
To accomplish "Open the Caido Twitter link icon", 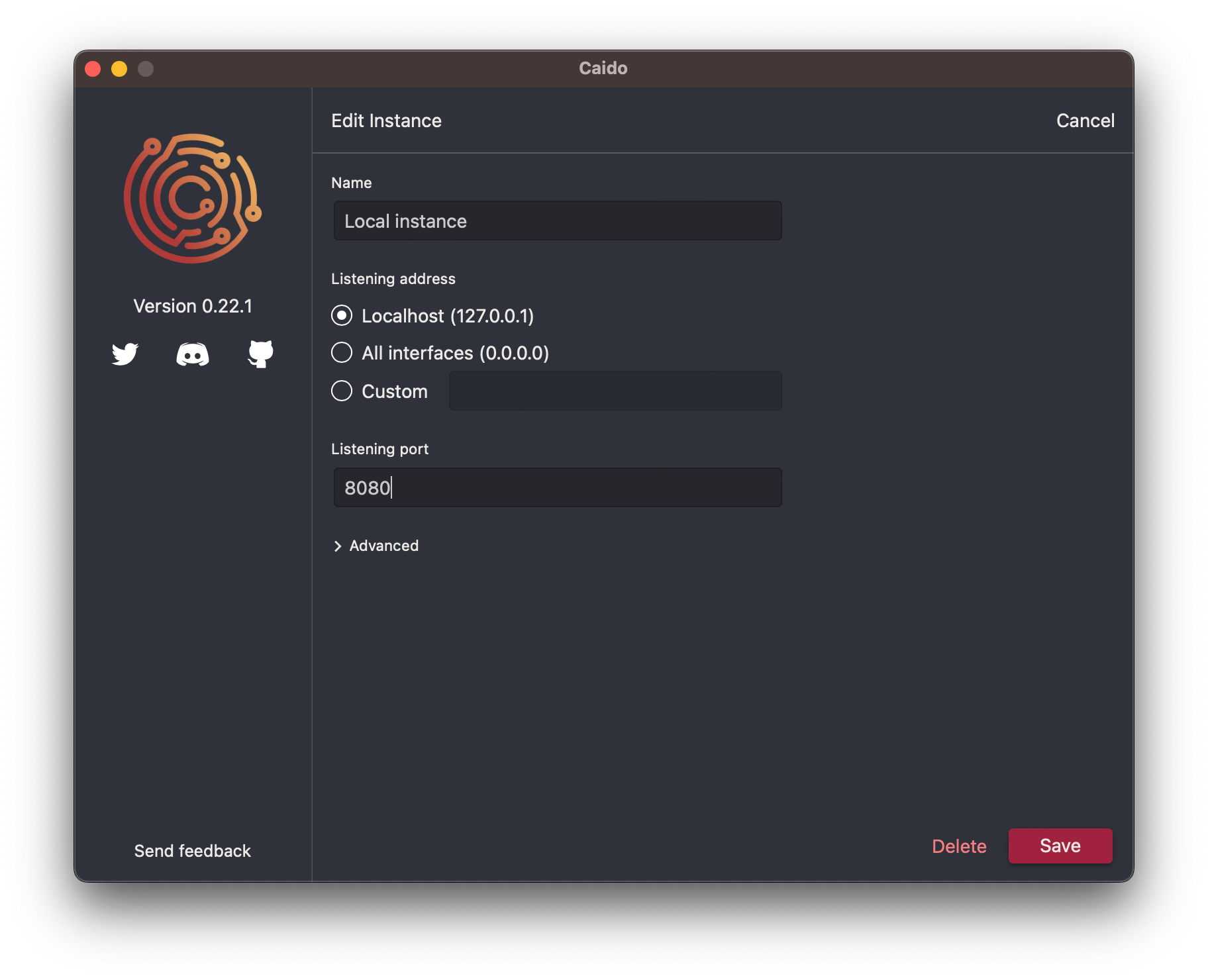I will (x=125, y=354).
